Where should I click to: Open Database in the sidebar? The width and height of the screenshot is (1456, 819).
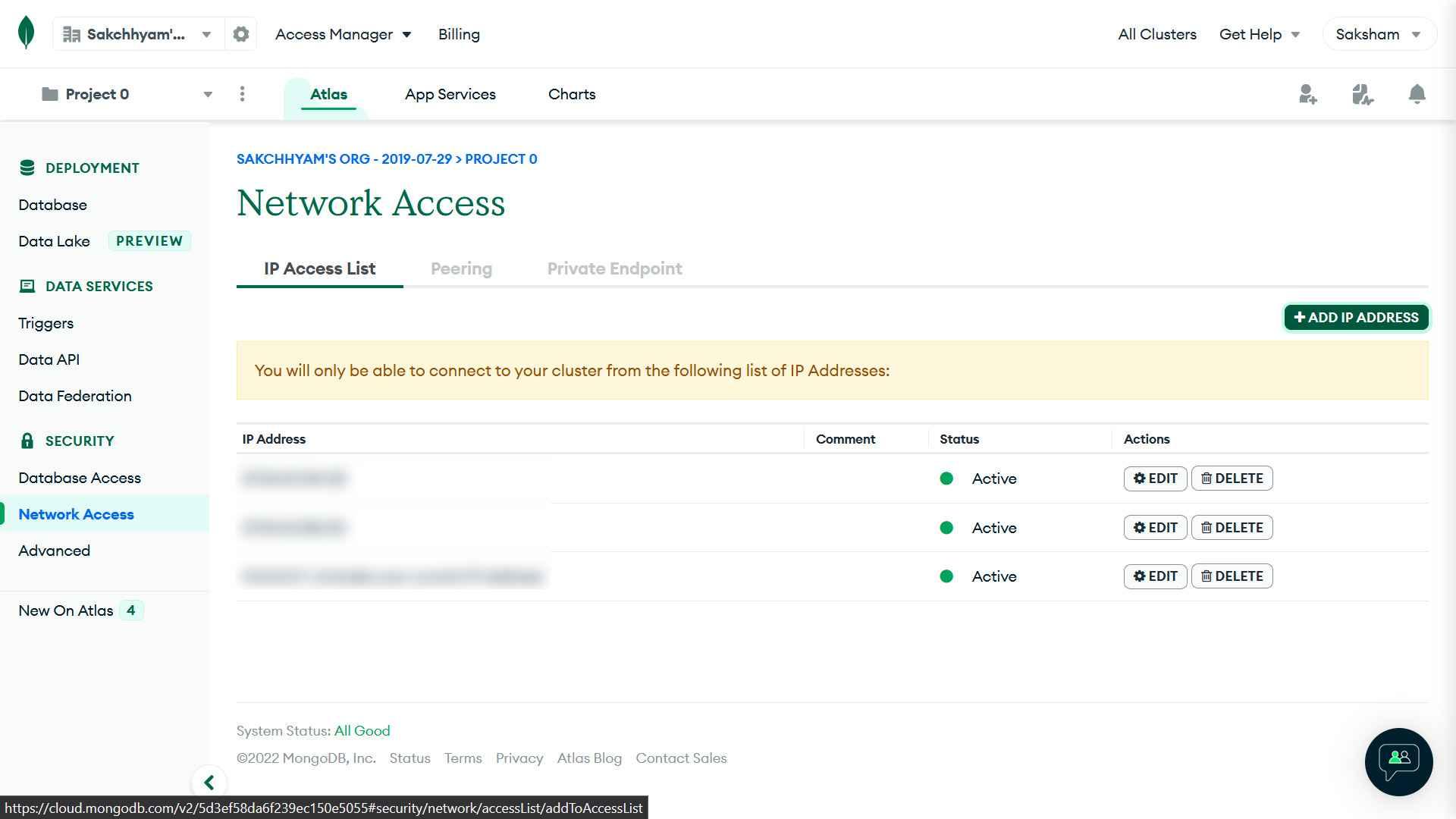click(52, 205)
